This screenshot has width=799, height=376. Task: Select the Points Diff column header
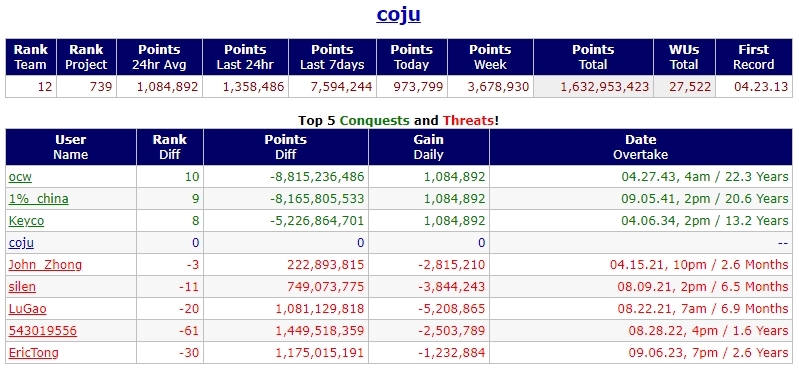[x=285, y=147]
